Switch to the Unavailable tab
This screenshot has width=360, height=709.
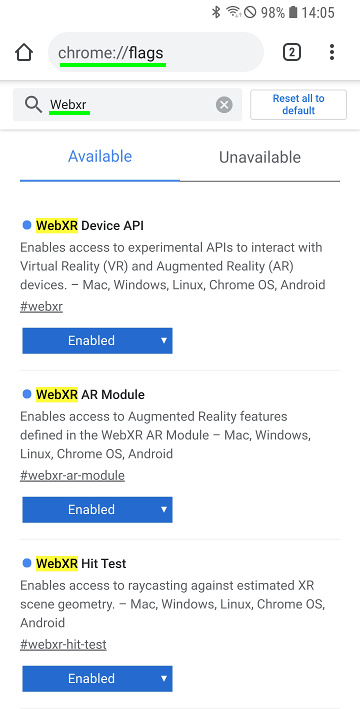[260, 157]
